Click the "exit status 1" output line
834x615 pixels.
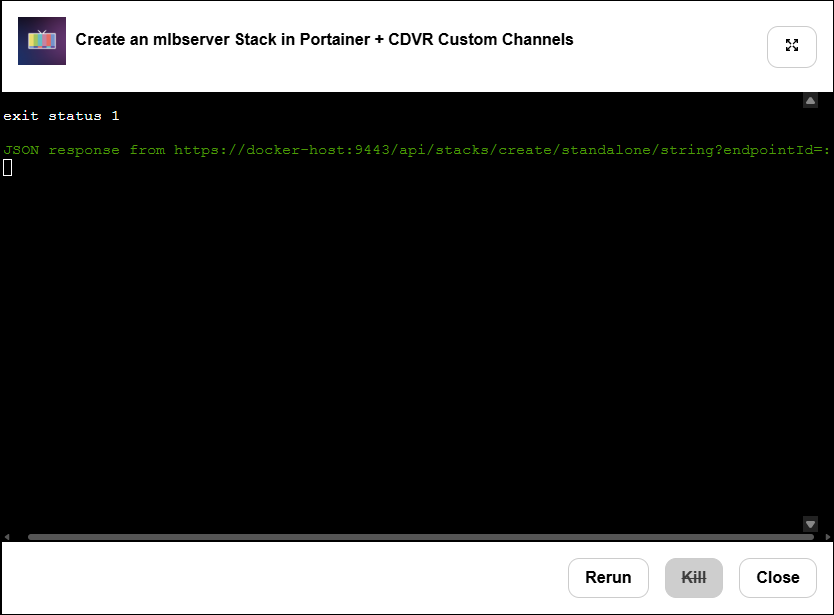coord(61,116)
